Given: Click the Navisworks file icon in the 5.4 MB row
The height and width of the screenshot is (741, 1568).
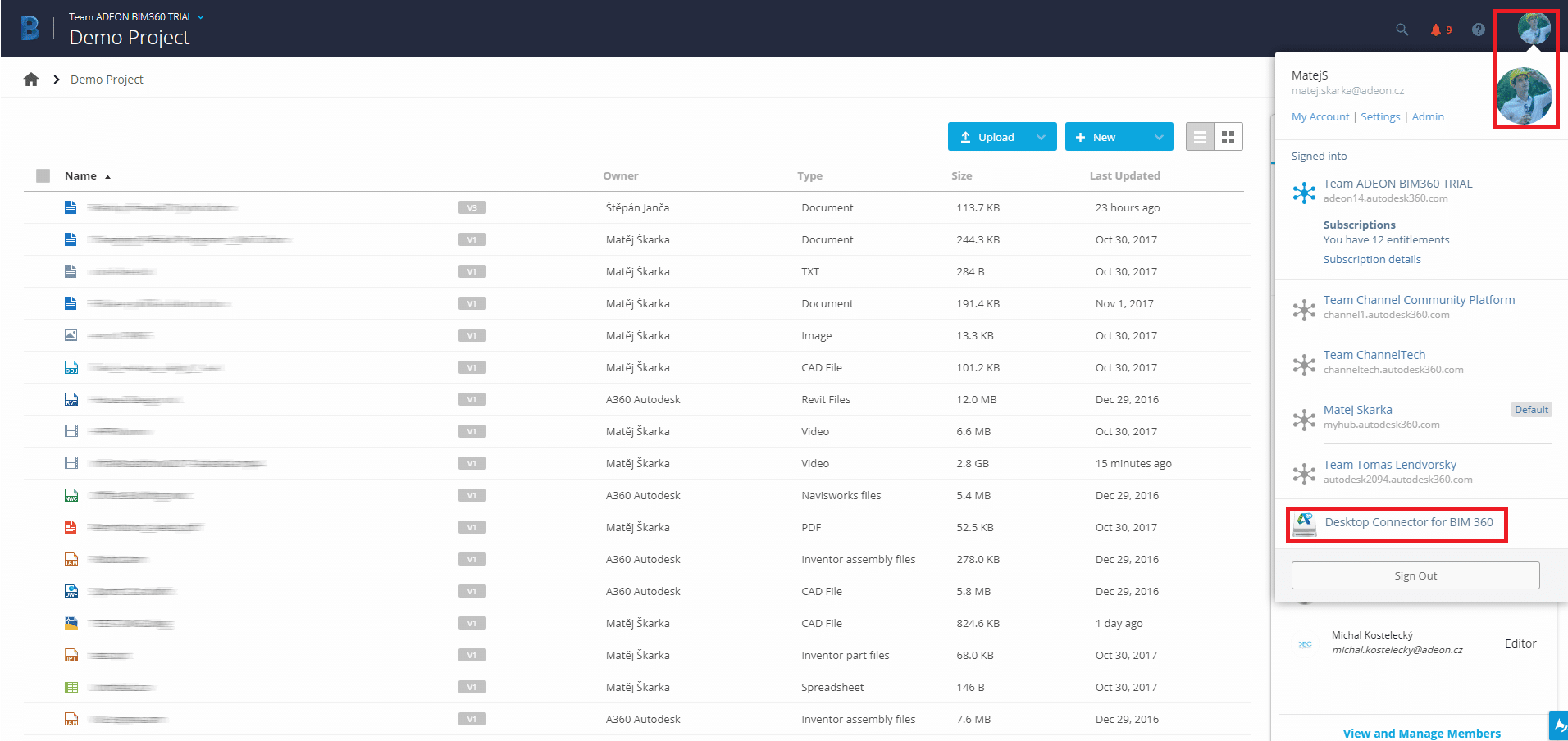Looking at the screenshot, I should click(71, 495).
